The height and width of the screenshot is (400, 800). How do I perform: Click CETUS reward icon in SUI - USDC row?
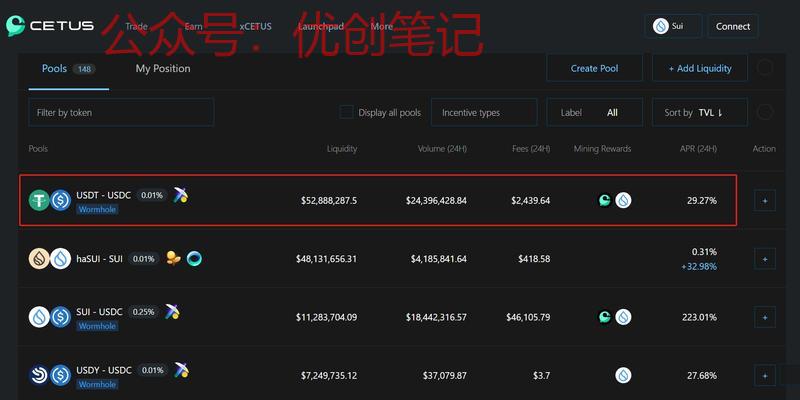[605, 317]
